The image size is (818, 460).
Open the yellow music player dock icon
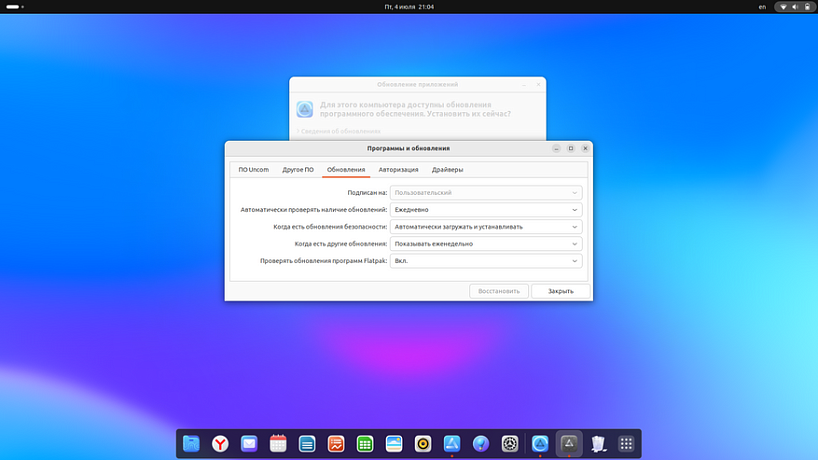coord(423,444)
